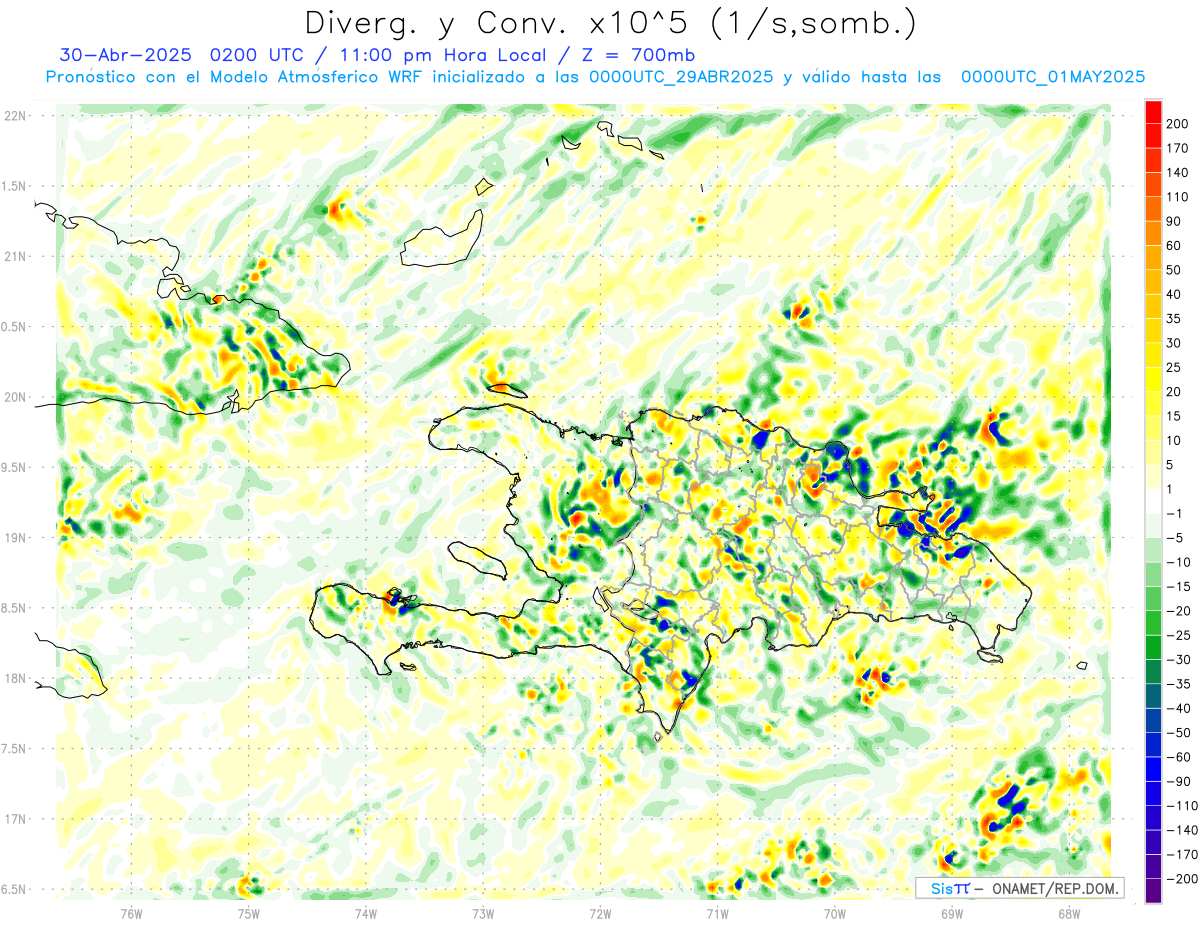Click the positive '50' color scale value
The width and height of the screenshot is (1200, 927).
tap(1175, 270)
